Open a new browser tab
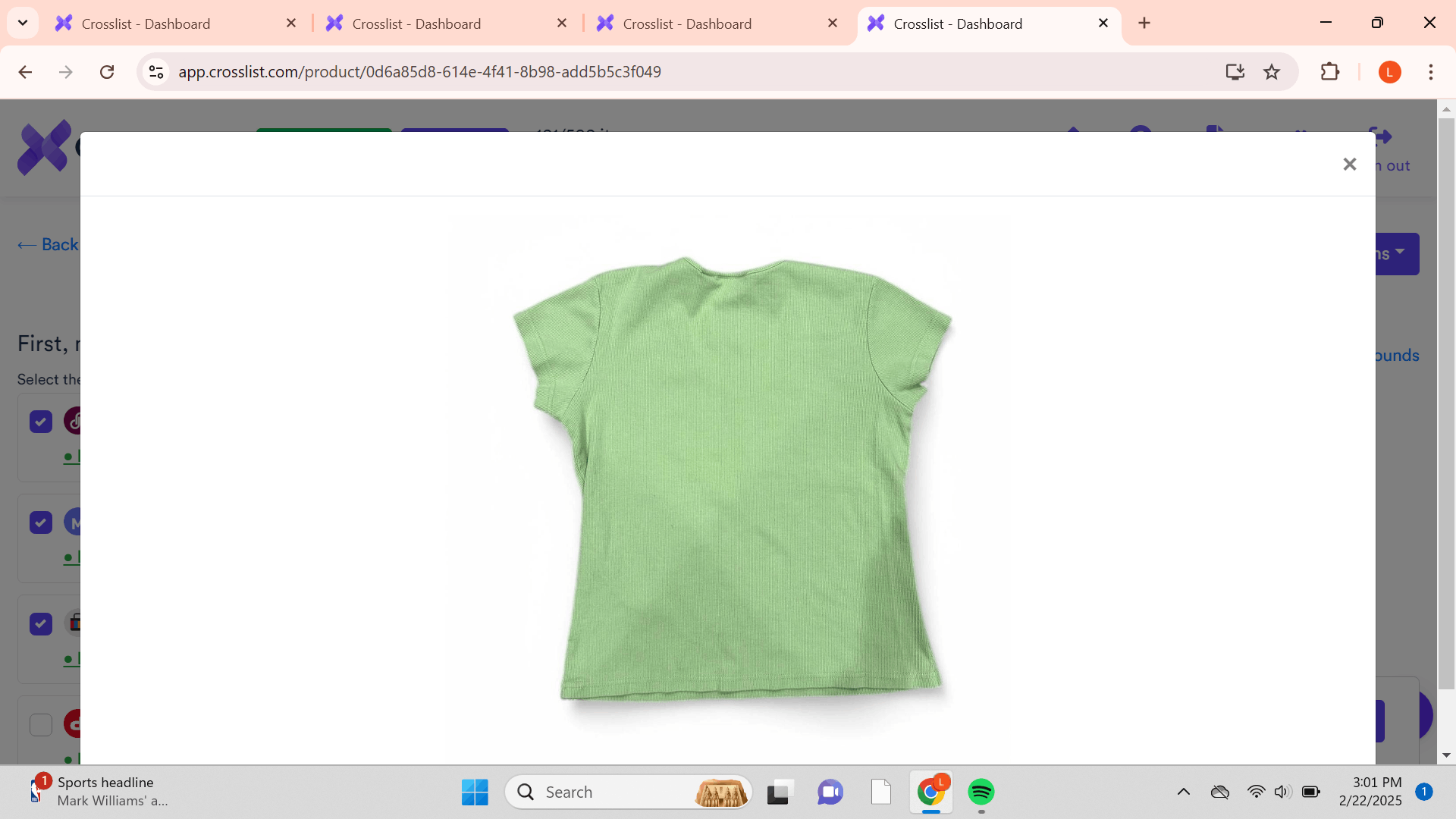Screen dimensions: 1456x819 (x=1144, y=24)
